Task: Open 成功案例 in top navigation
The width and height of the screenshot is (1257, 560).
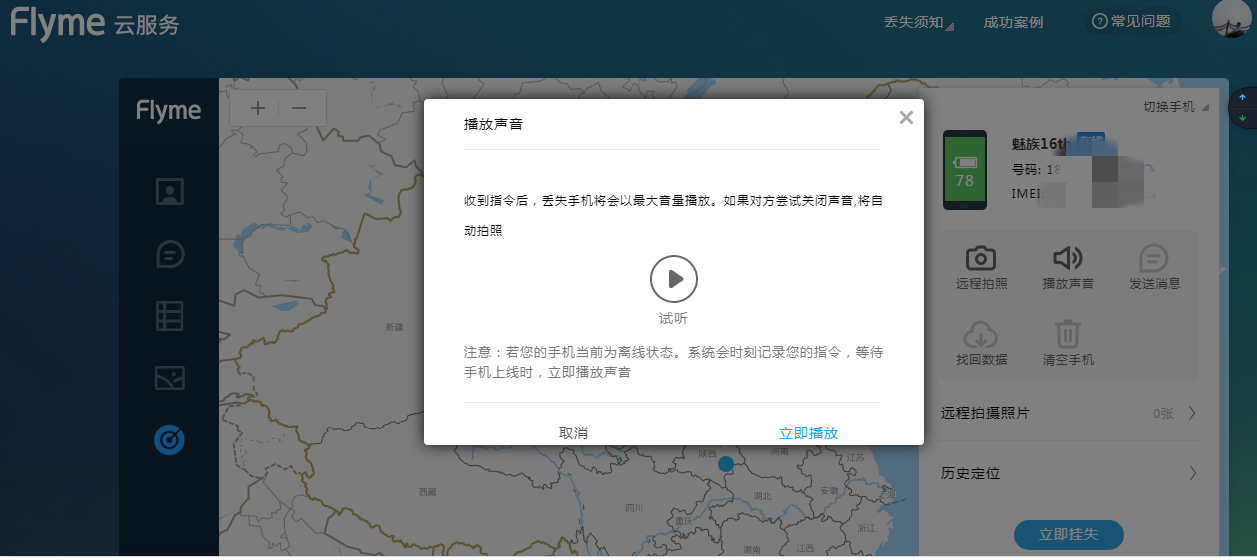Action: coord(1013,22)
